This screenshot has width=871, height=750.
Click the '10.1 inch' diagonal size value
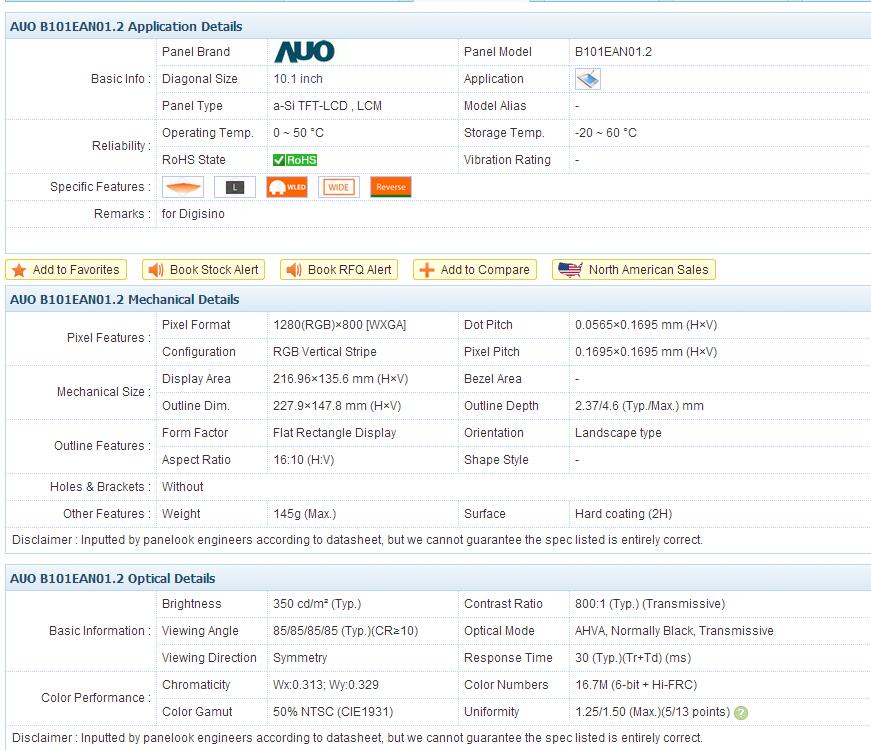click(298, 79)
